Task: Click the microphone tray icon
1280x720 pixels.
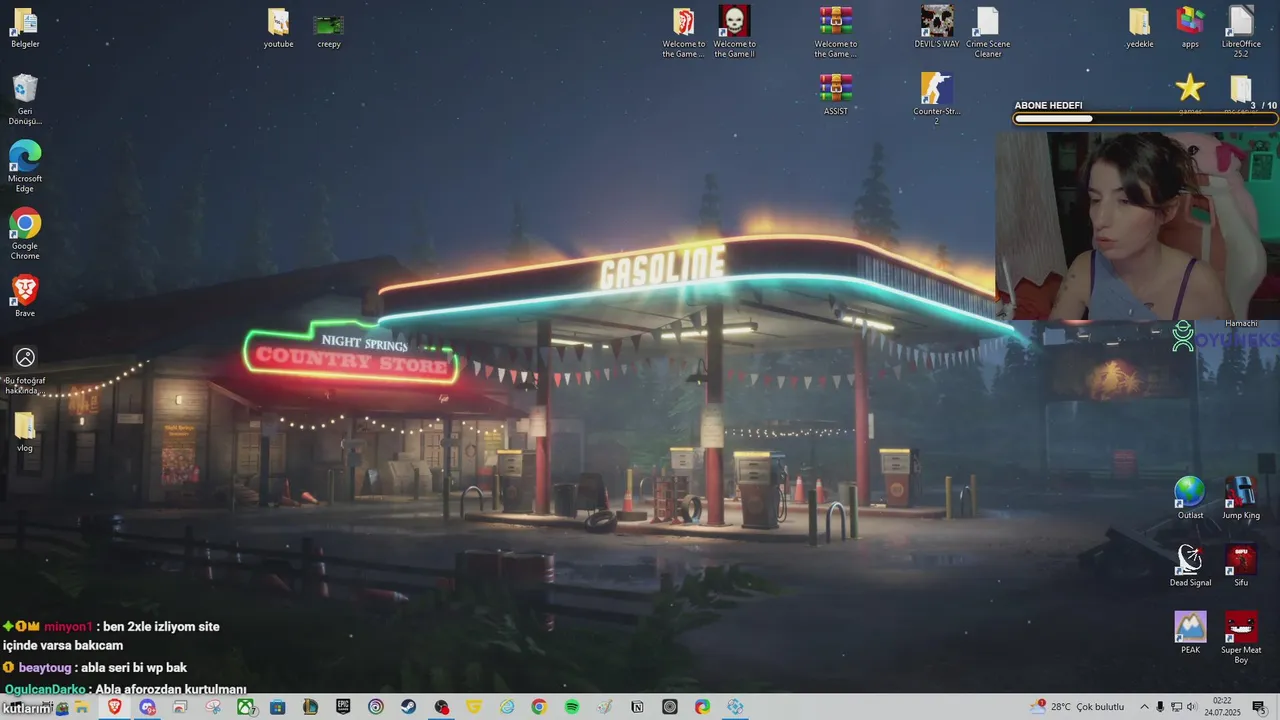Action: 1160,707
